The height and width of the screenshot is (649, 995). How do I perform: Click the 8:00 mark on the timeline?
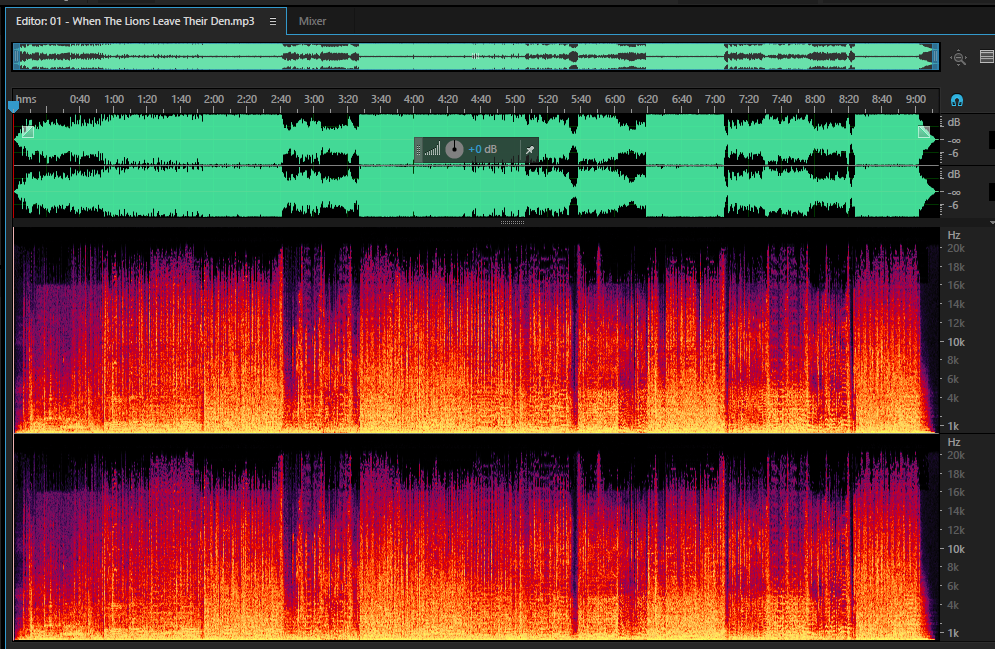pyautogui.click(x=815, y=100)
